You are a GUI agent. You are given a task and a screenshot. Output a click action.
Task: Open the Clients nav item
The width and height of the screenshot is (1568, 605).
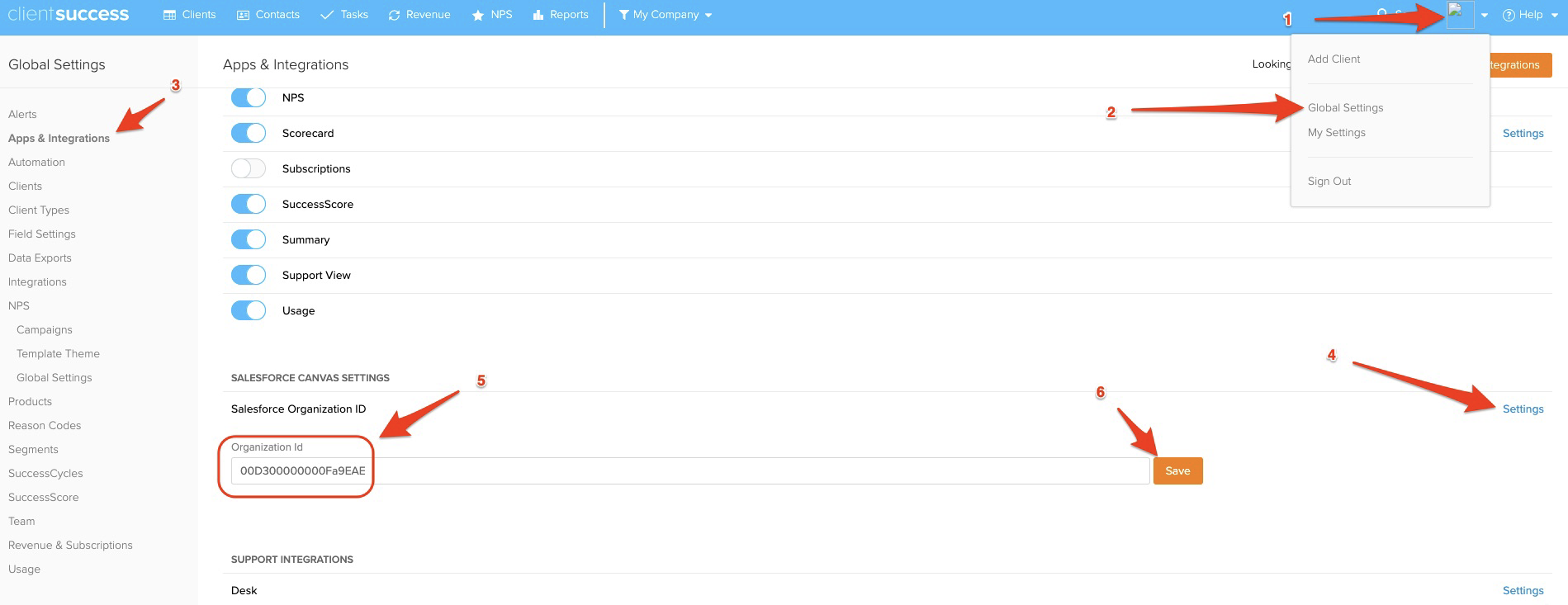tap(190, 15)
